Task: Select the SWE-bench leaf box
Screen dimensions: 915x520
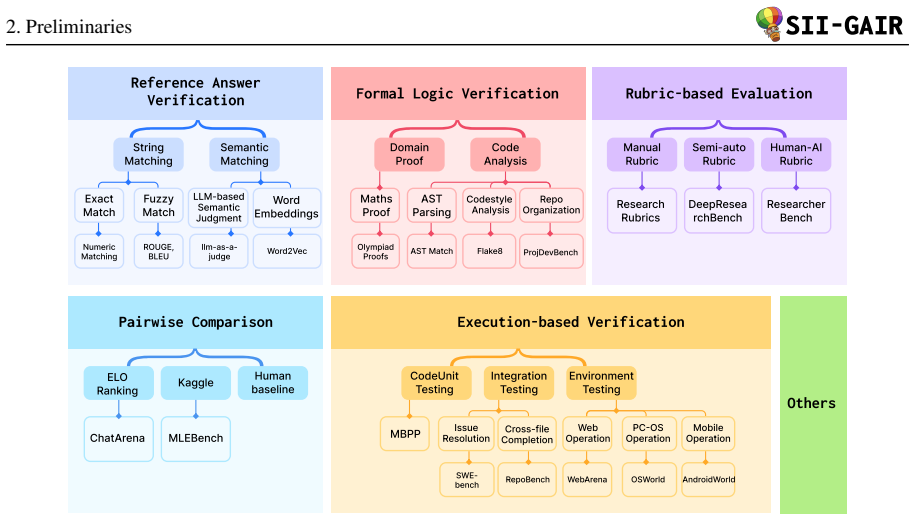Action: coord(467,480)
